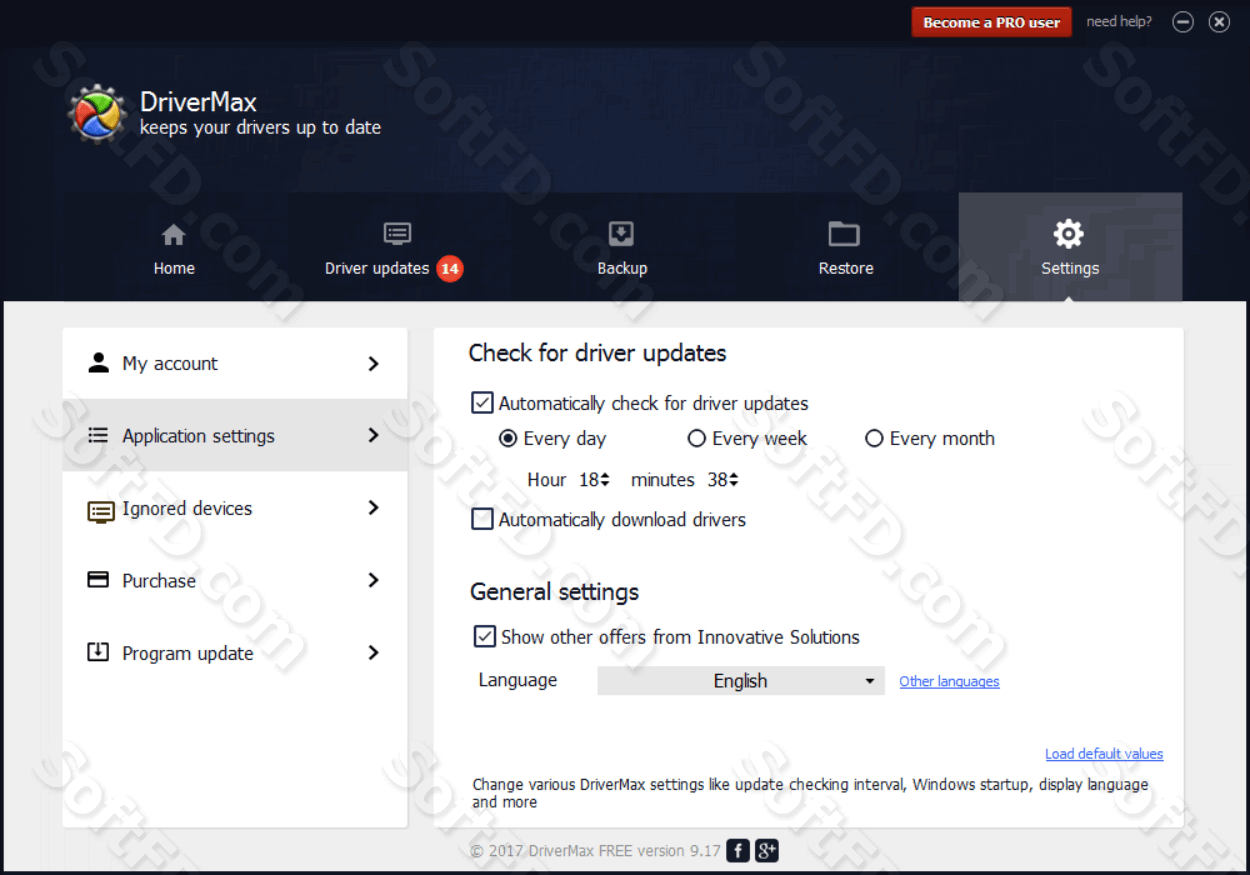Image resolution: width=1250 pixels, height=875 pixels.
Task: Click the Language label text
Action: click(517, 680)
